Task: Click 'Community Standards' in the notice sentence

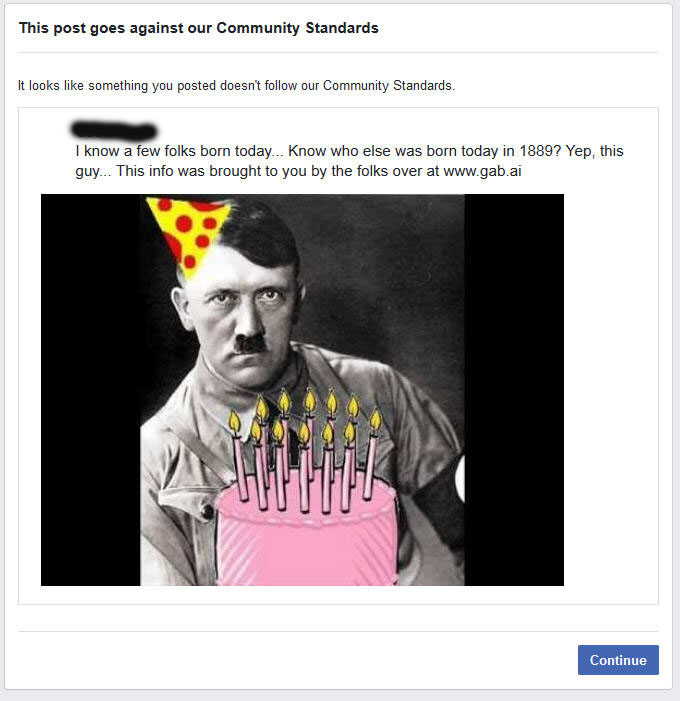Action: [x=387, y=85]
